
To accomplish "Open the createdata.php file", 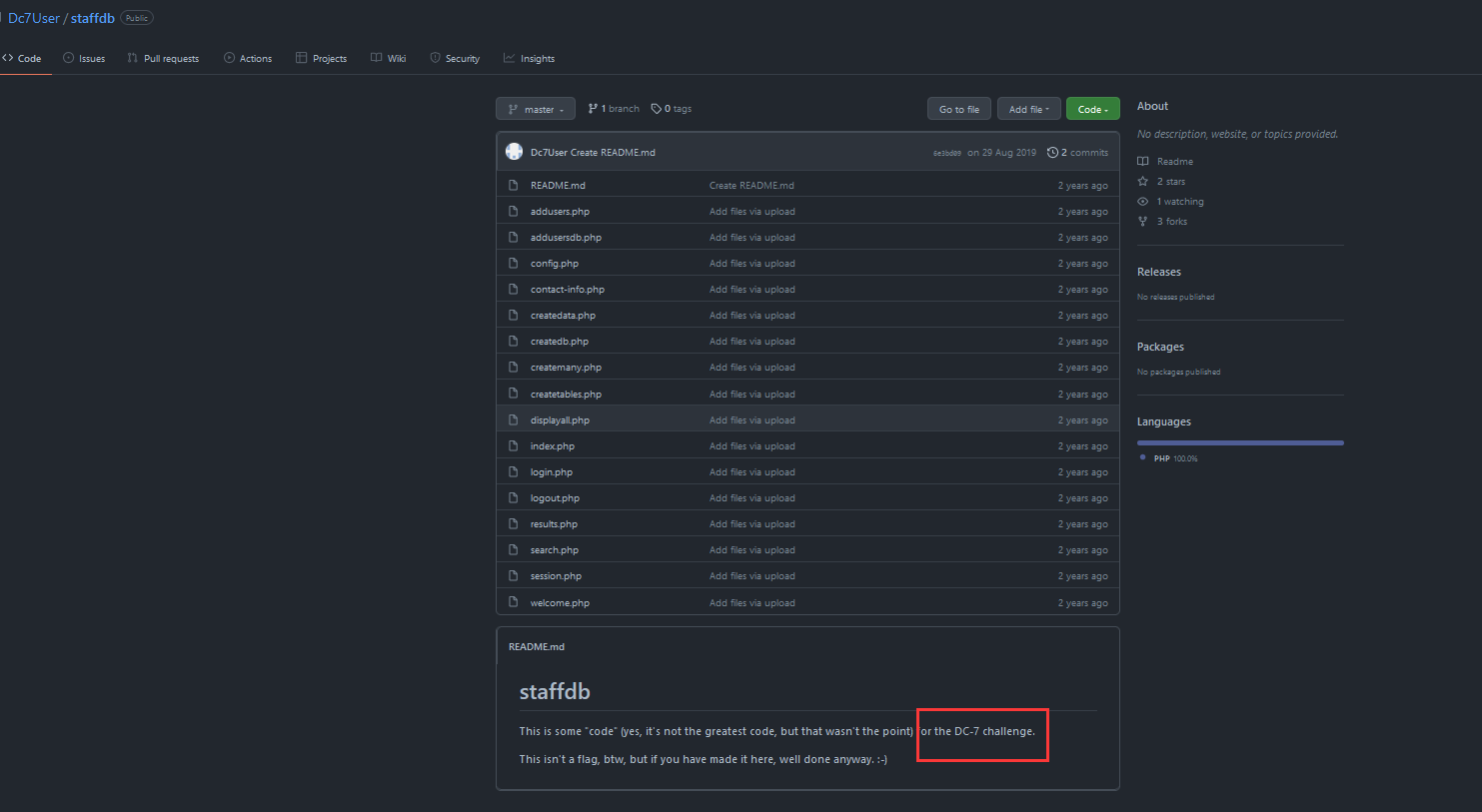I will (x=563, y=316).
